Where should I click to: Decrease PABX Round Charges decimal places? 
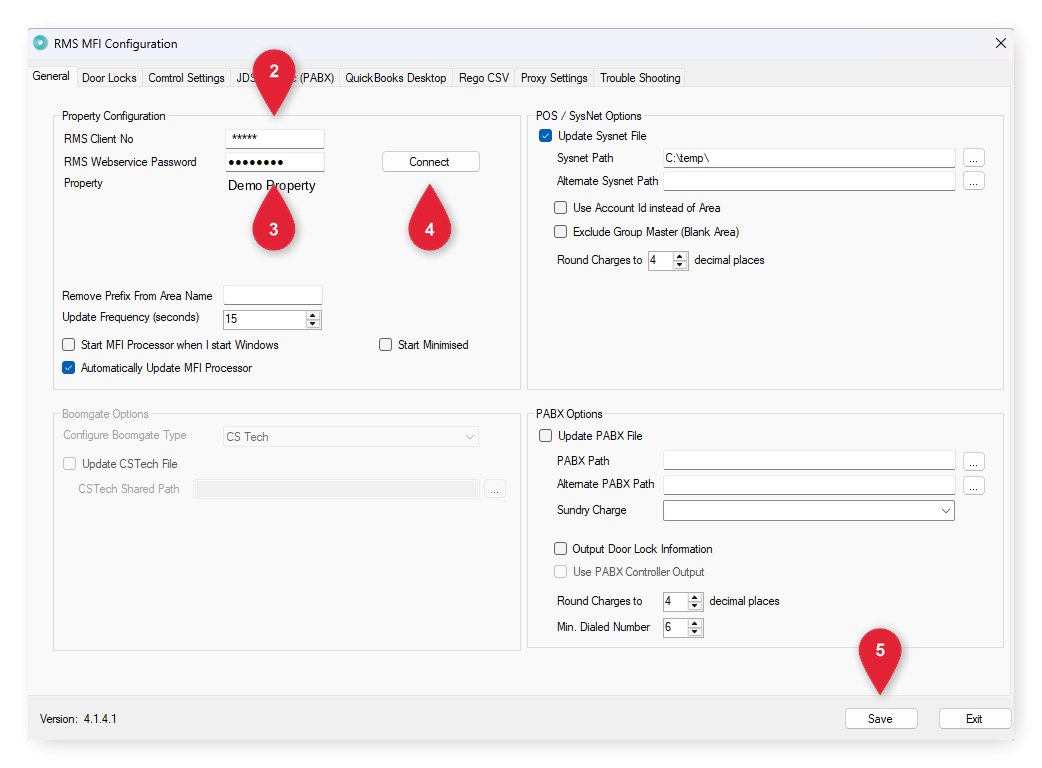[x=694, y=605]
